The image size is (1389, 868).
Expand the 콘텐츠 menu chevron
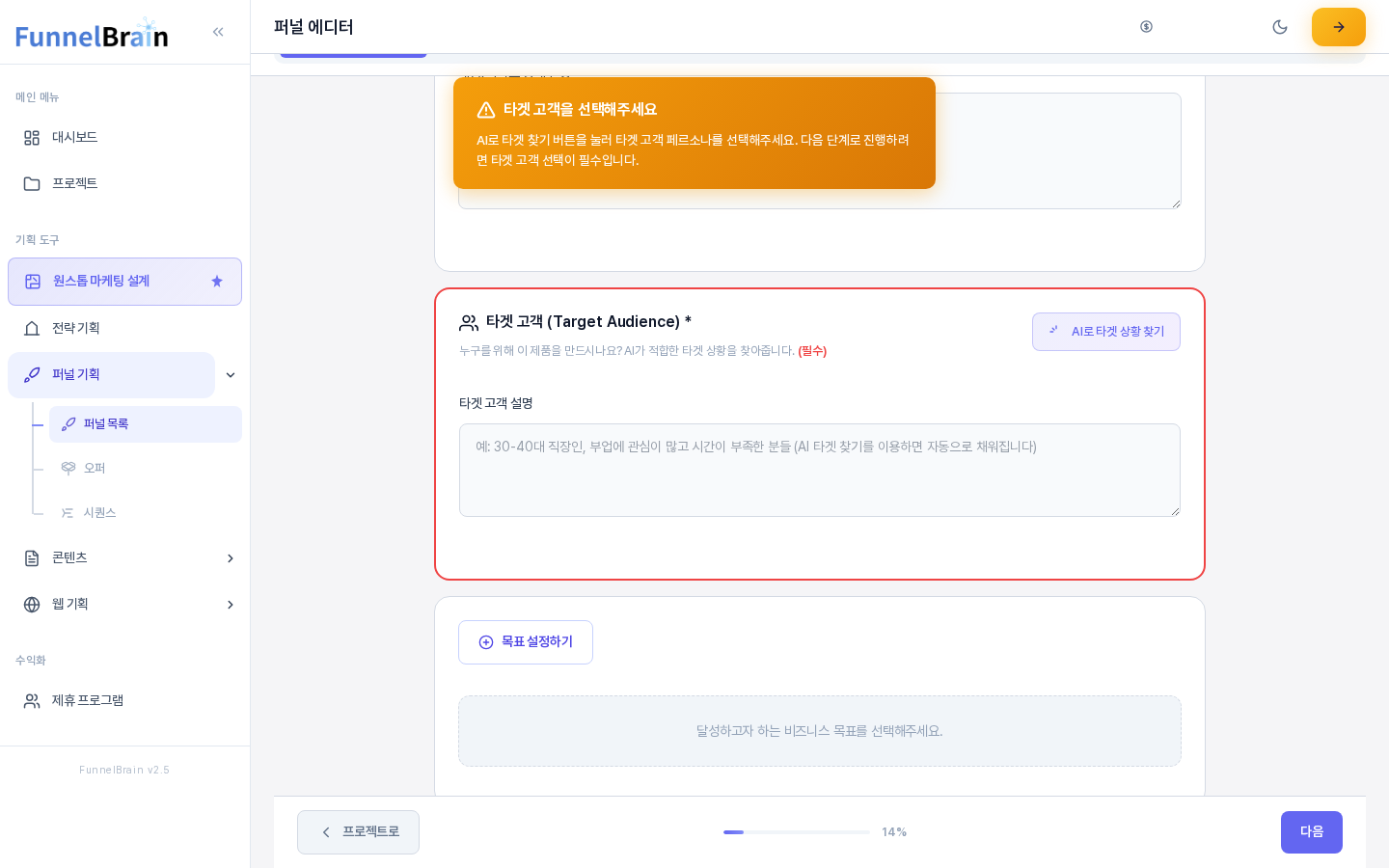pyautogui.click(x=231, y=558)
